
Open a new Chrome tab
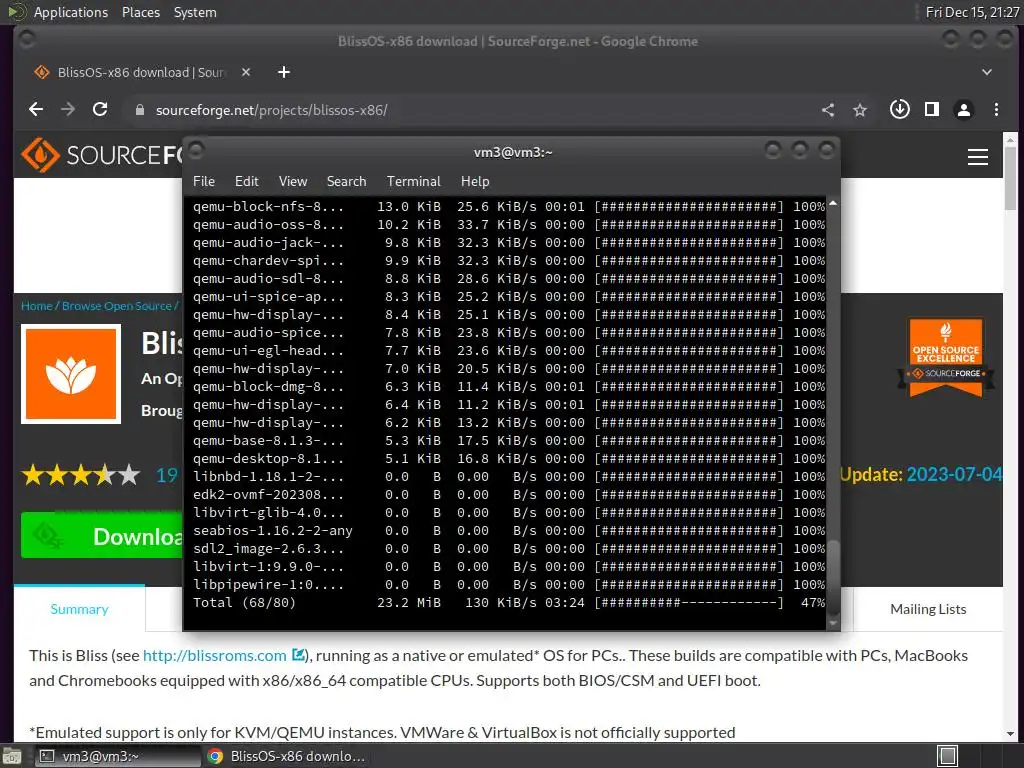tap(283, 72)
